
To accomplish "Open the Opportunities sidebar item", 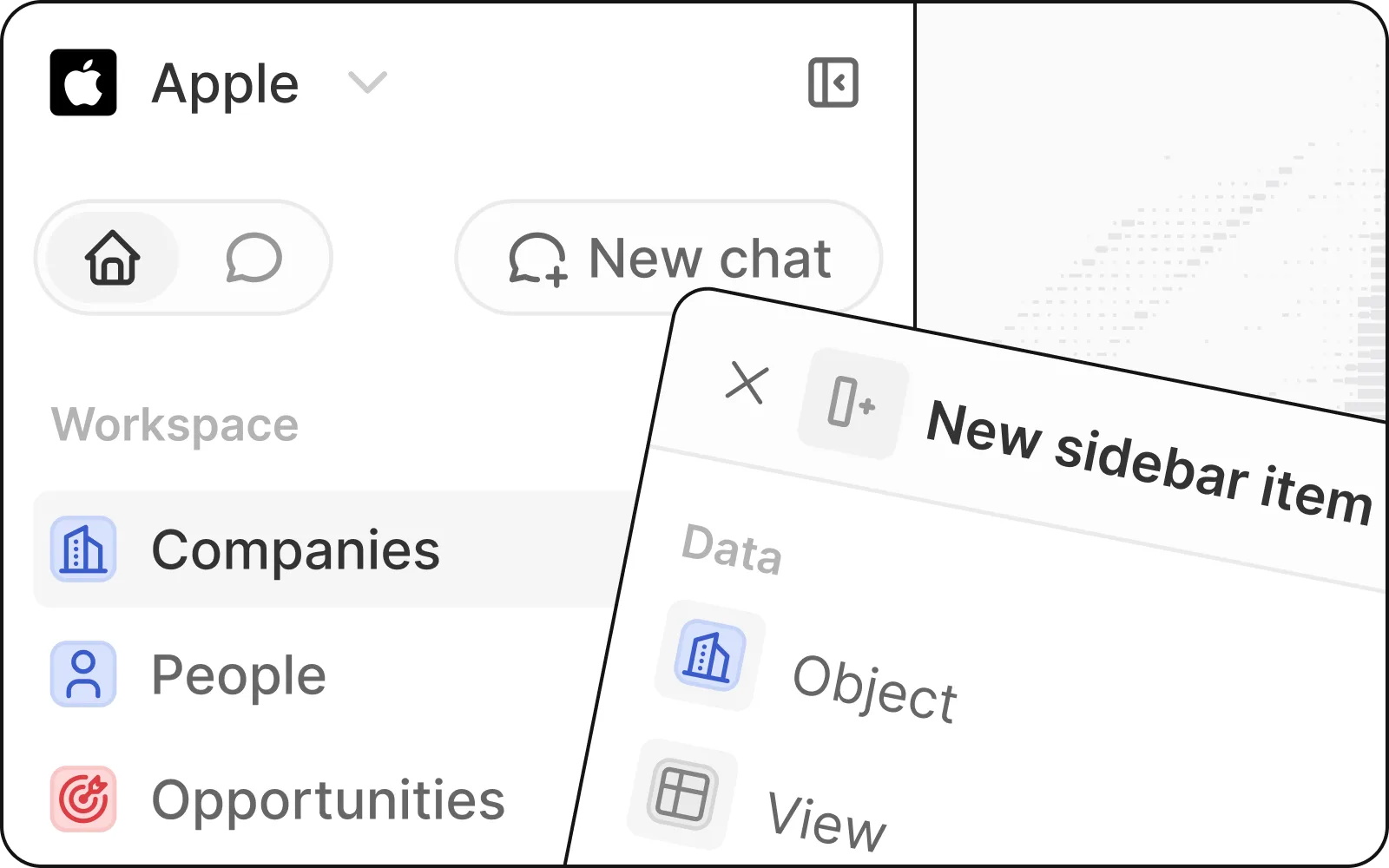I will click(x=328, y=799).
